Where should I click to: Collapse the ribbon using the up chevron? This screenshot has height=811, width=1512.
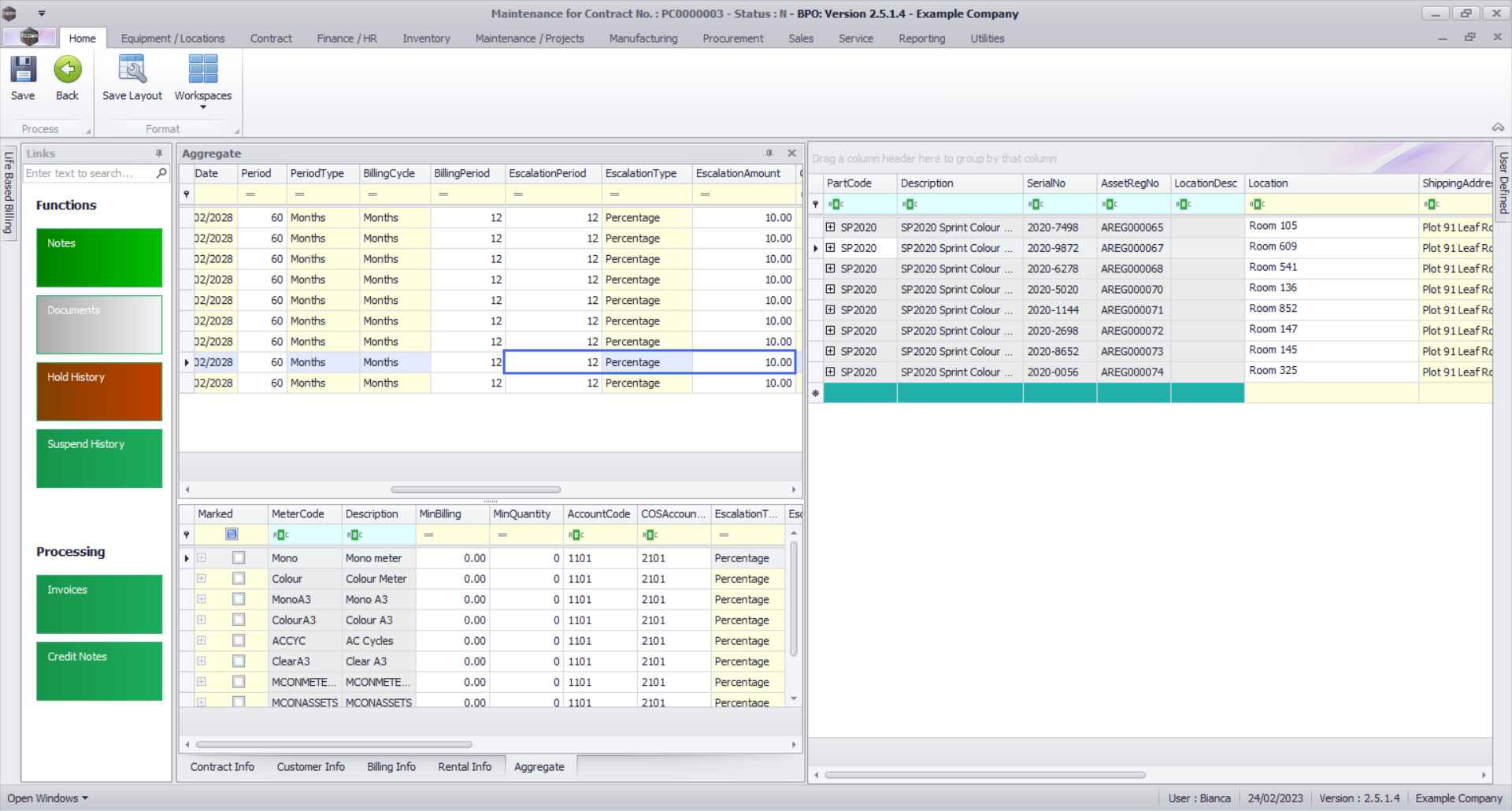click(x=1497, y=128)
